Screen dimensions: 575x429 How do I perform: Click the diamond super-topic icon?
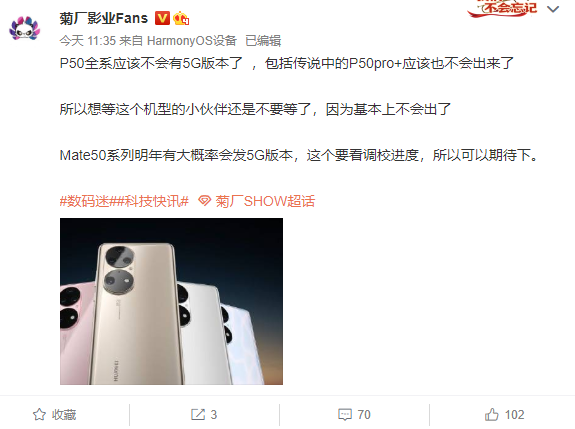click(x=204, y=201)
